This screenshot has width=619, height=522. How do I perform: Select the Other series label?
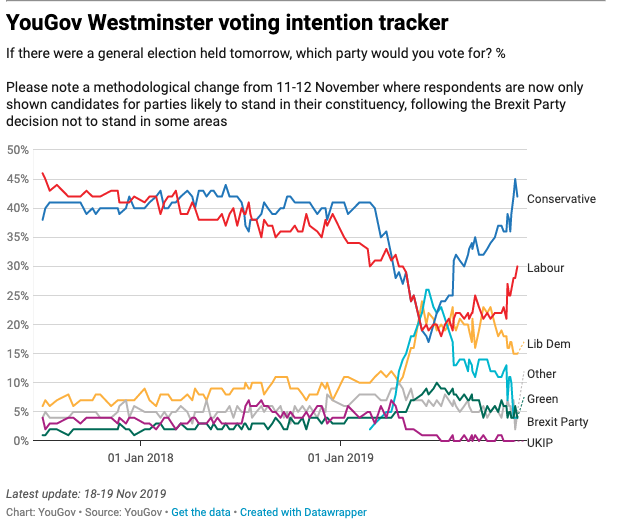[541, 374]
